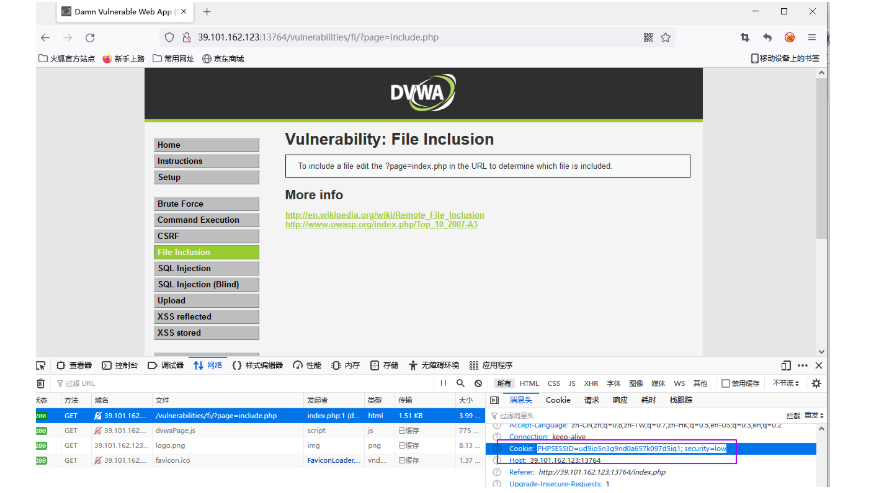Select the logo.png request row

pos(260,446)
